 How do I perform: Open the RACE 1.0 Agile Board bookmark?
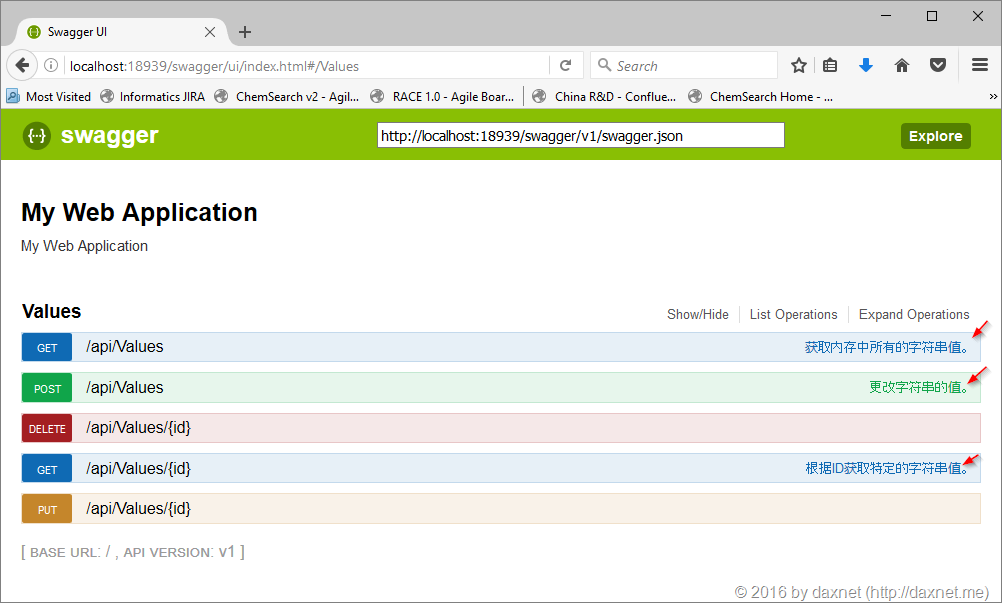(x=443, y=96)
